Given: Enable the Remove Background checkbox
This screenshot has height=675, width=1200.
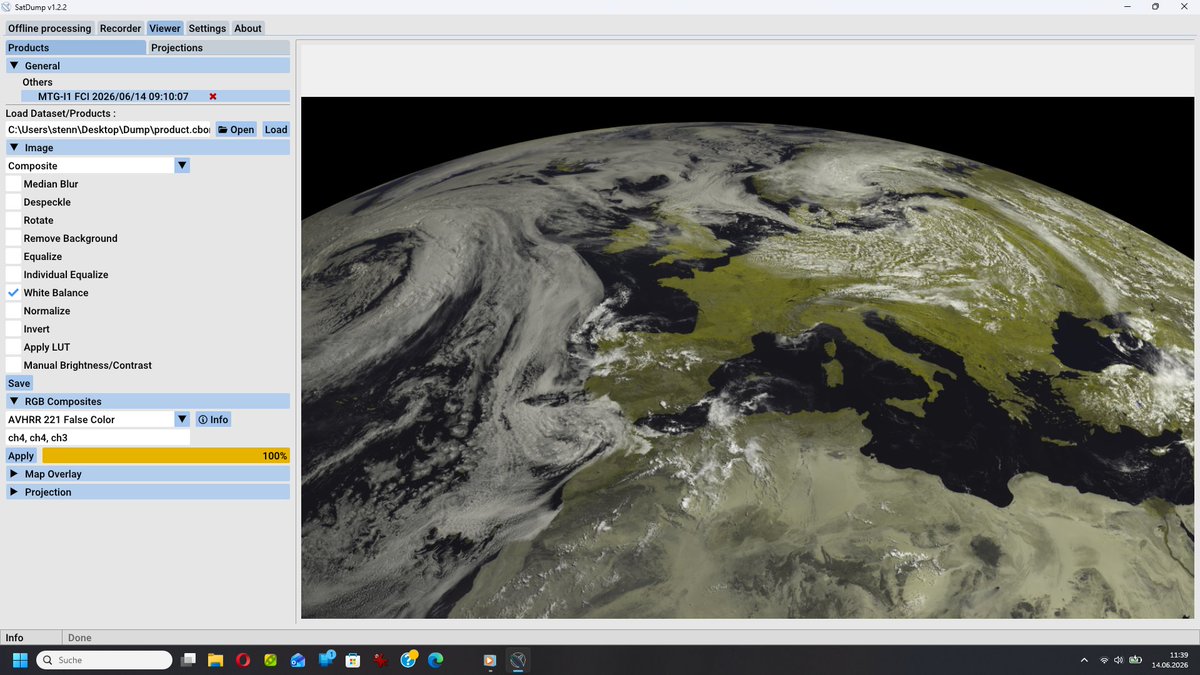Looking at the screenshot, I should (x=13, y=238).
